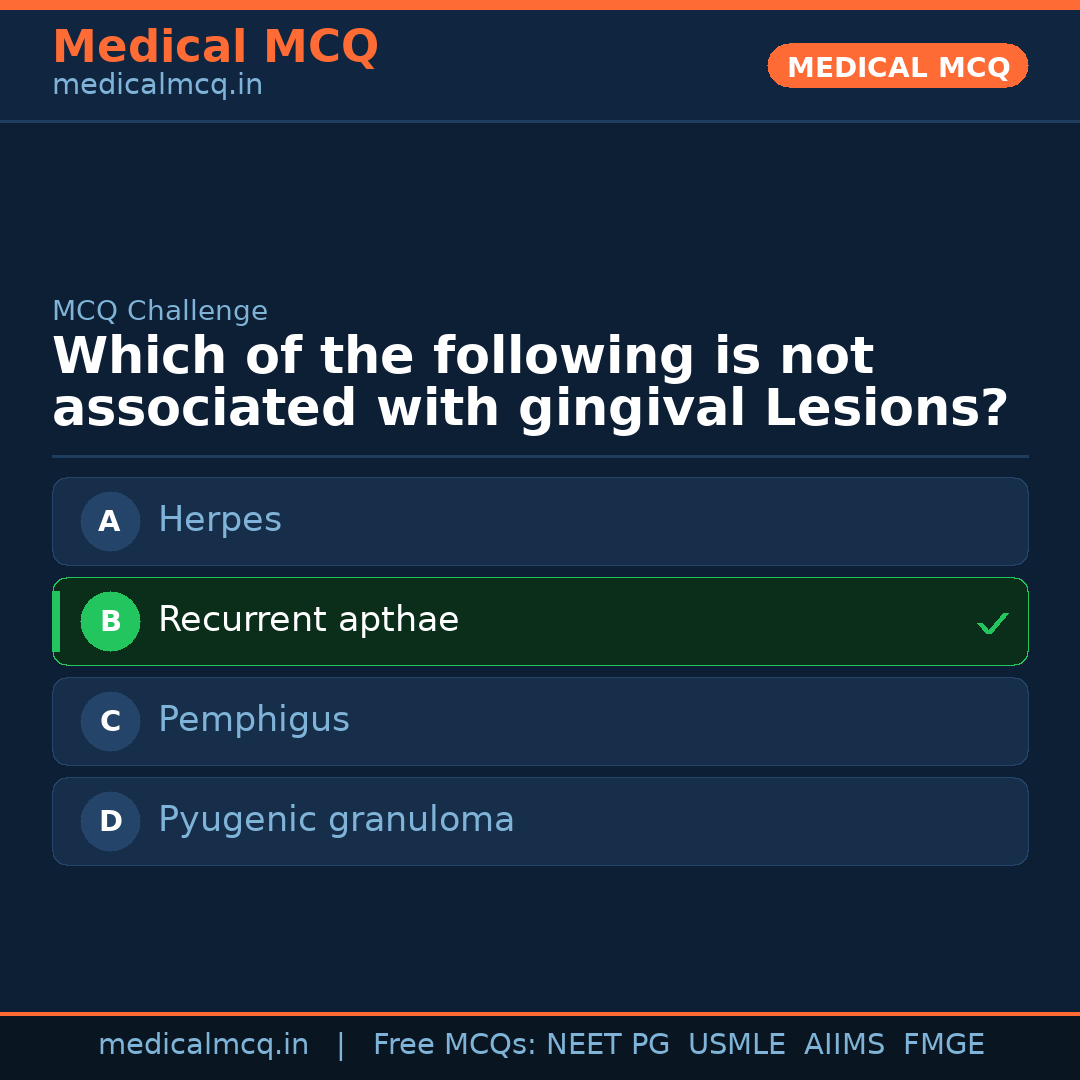Click the letter D circle badge
This screenshot has height=1080, width=1080.
point(110,821)
